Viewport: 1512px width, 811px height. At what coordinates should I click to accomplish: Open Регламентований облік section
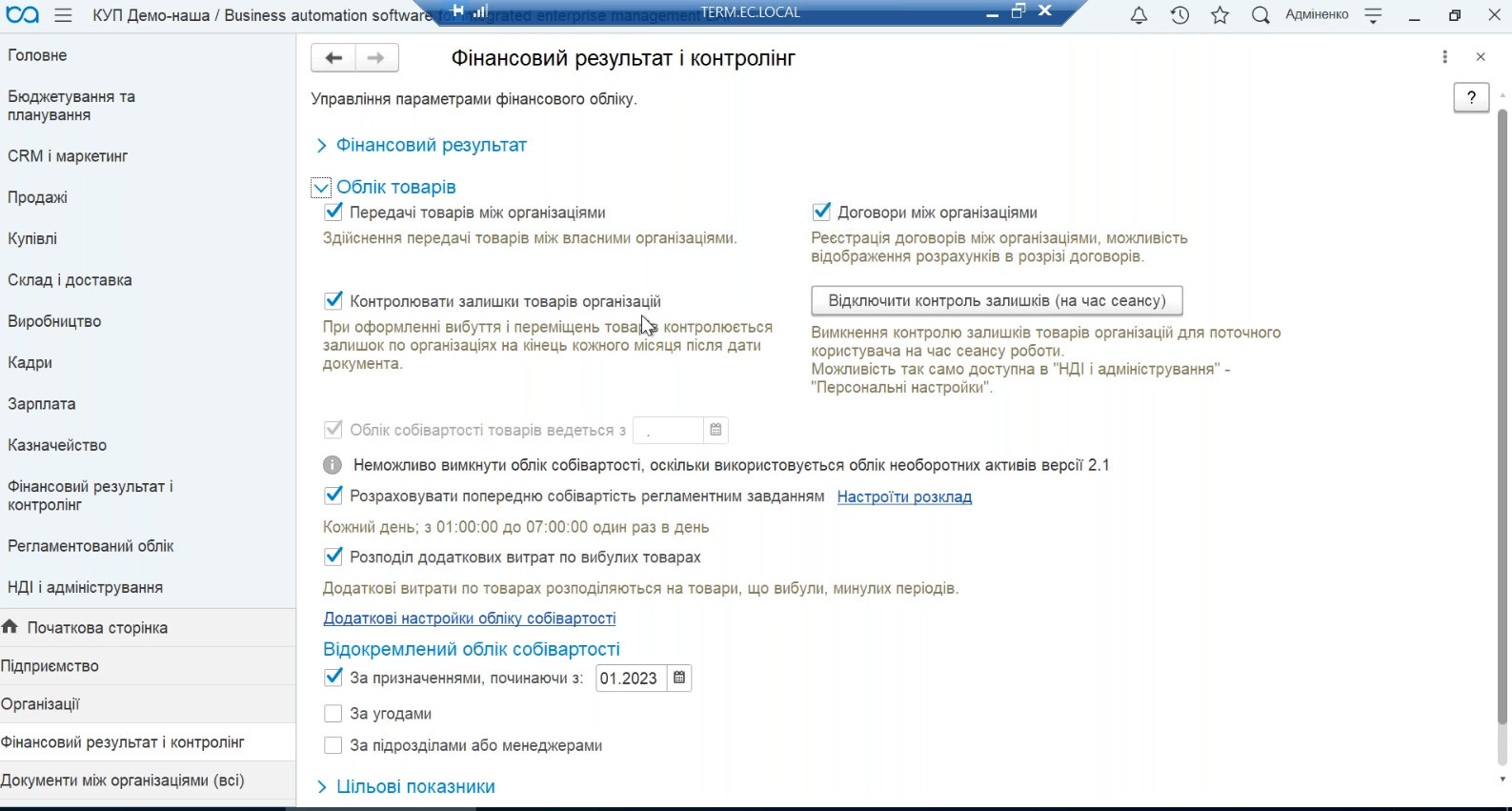tap(91, 546)
